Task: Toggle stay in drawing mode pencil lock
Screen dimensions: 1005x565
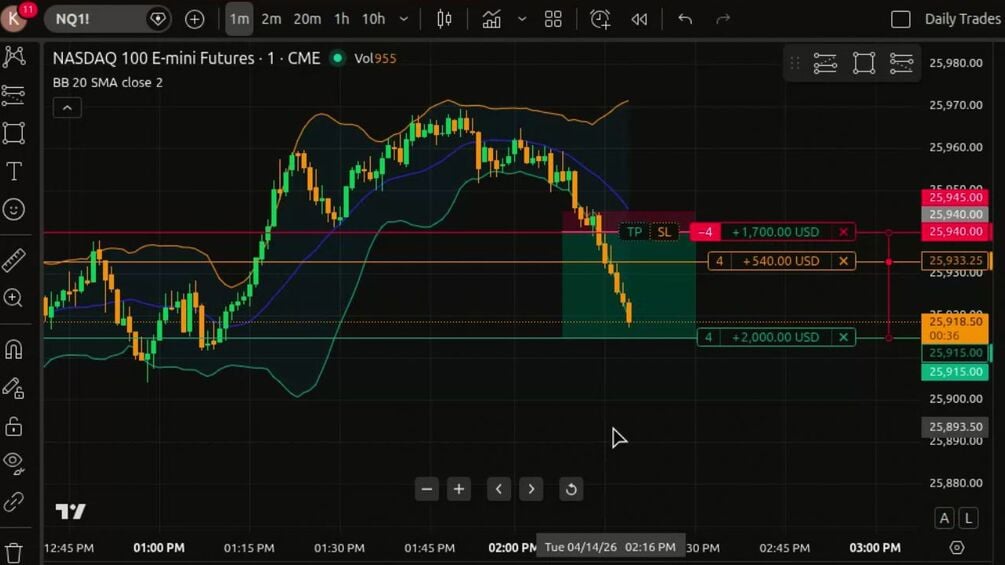Action: coord(14,388)
